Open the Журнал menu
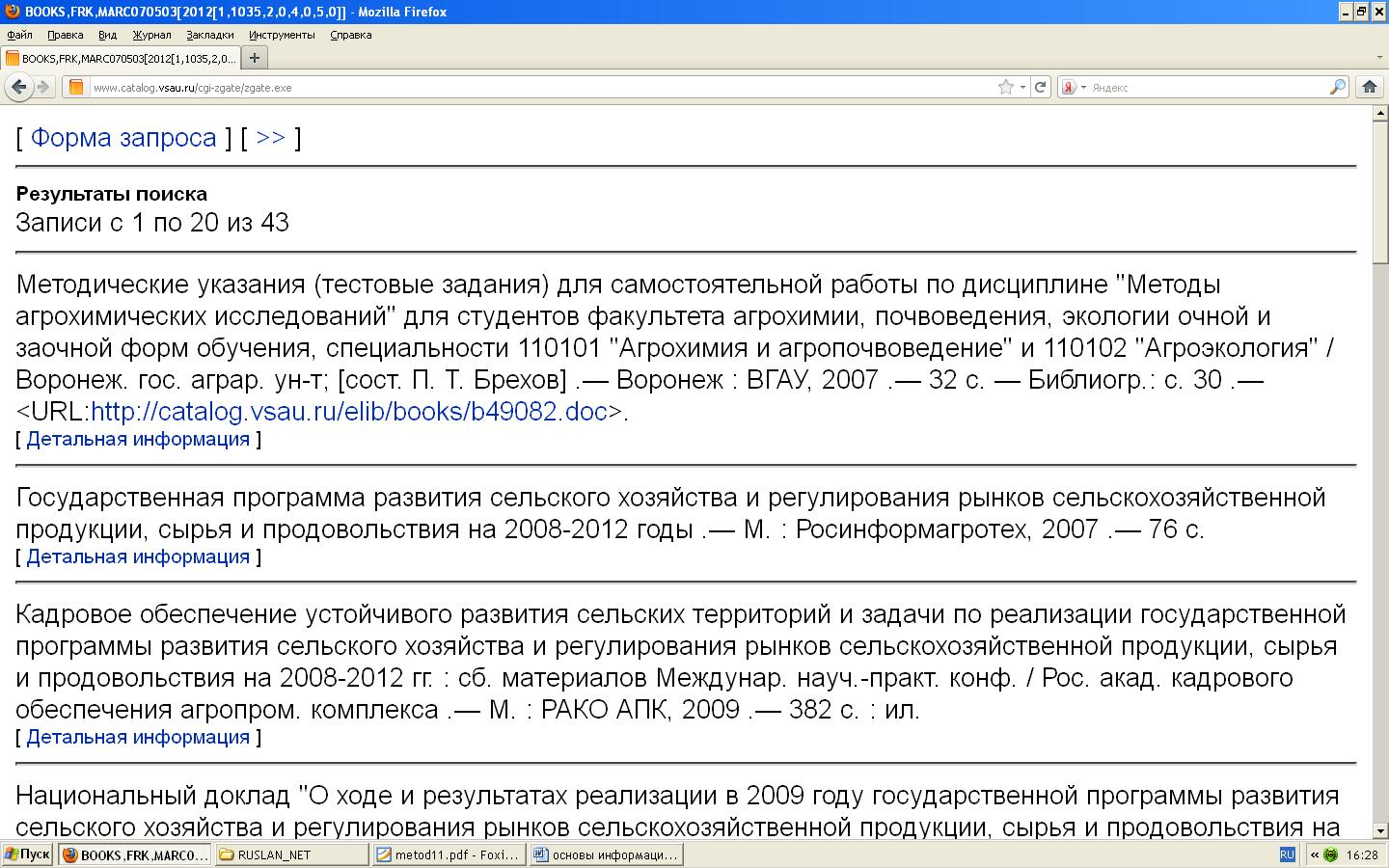 pyautogui.click(x=151, y=35)
